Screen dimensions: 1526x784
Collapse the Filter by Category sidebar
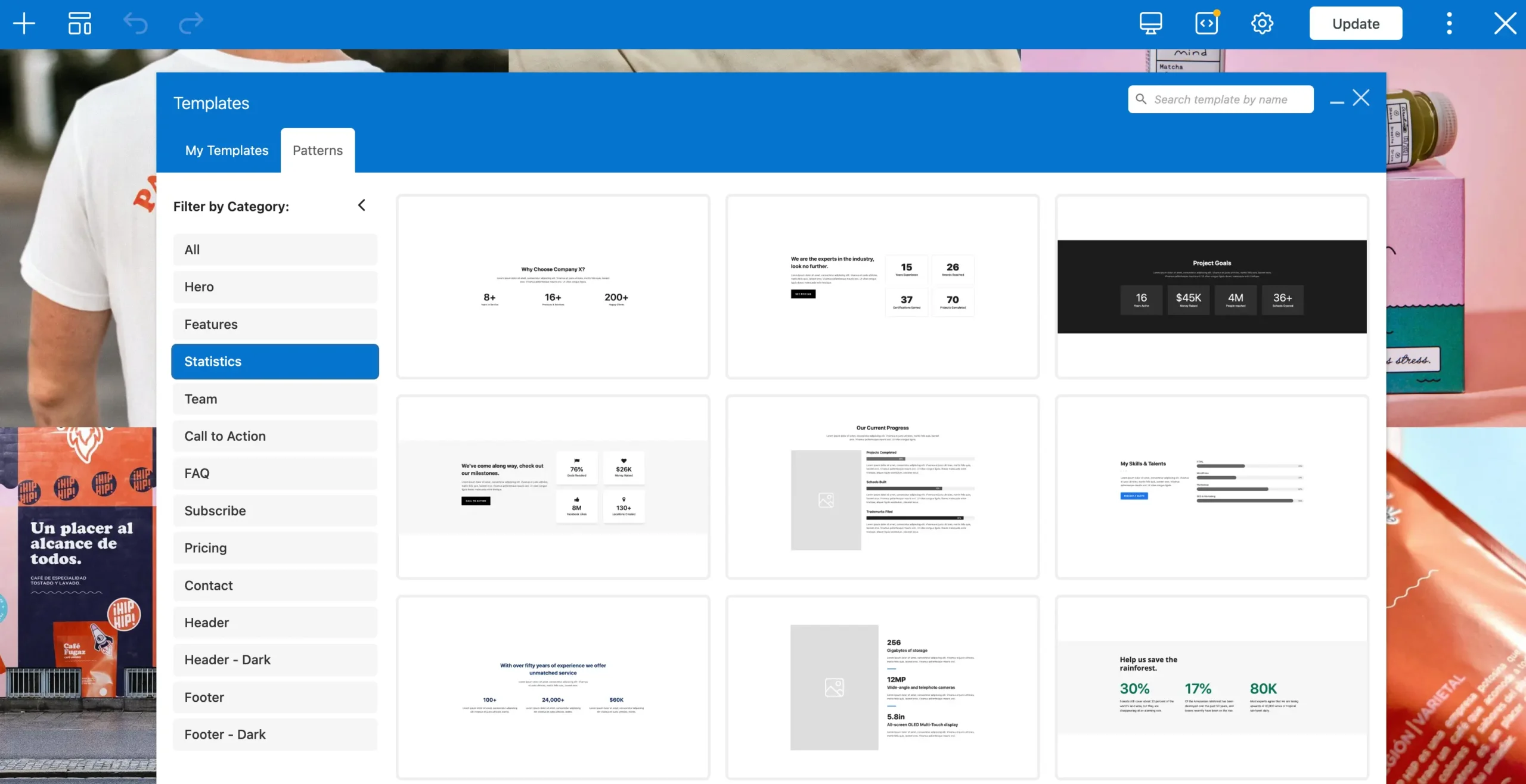(362, 206)
